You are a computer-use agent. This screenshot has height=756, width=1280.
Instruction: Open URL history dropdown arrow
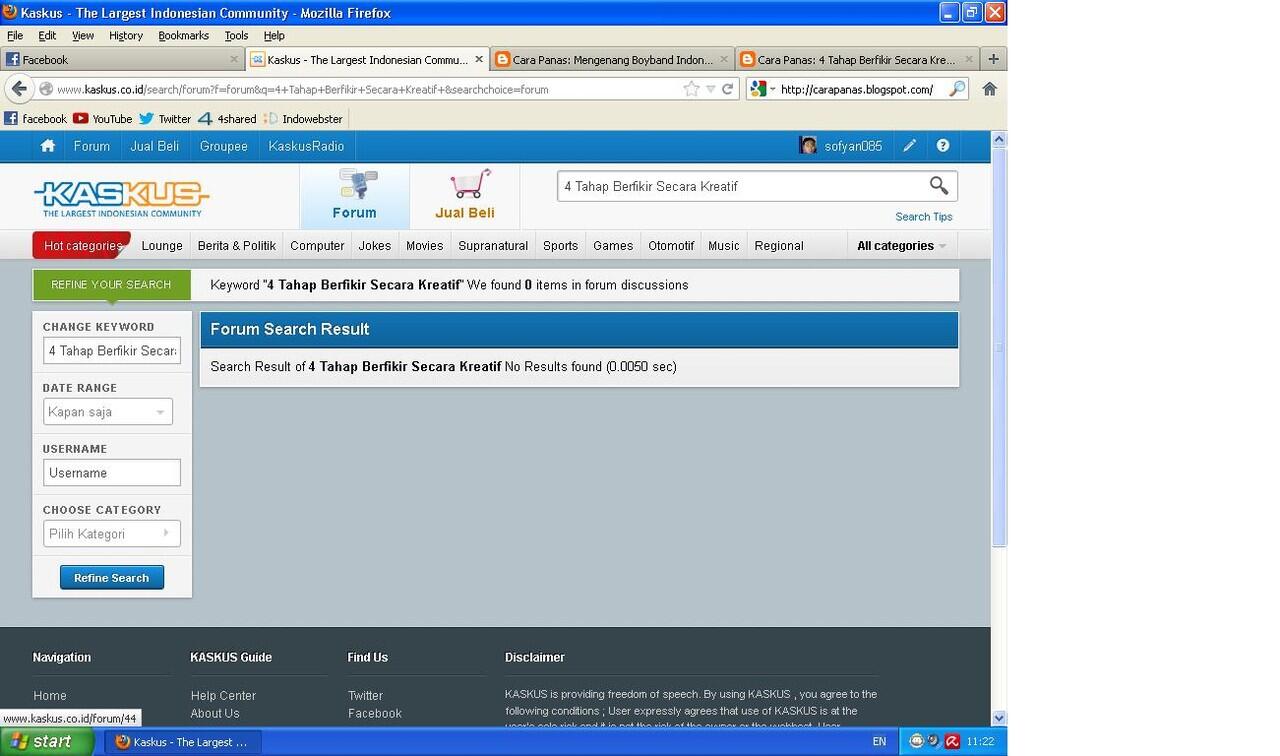pyautogui.click(x=710, y=89)
